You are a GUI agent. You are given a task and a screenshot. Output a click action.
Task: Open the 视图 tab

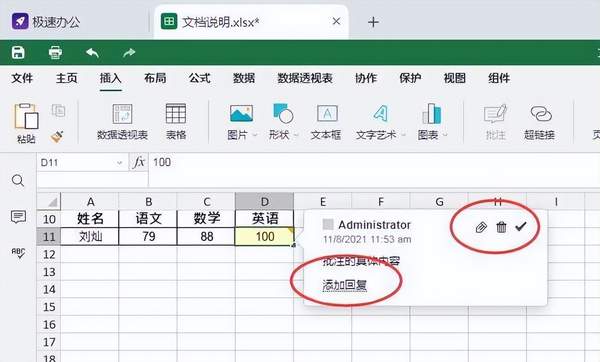click(455, 78)
